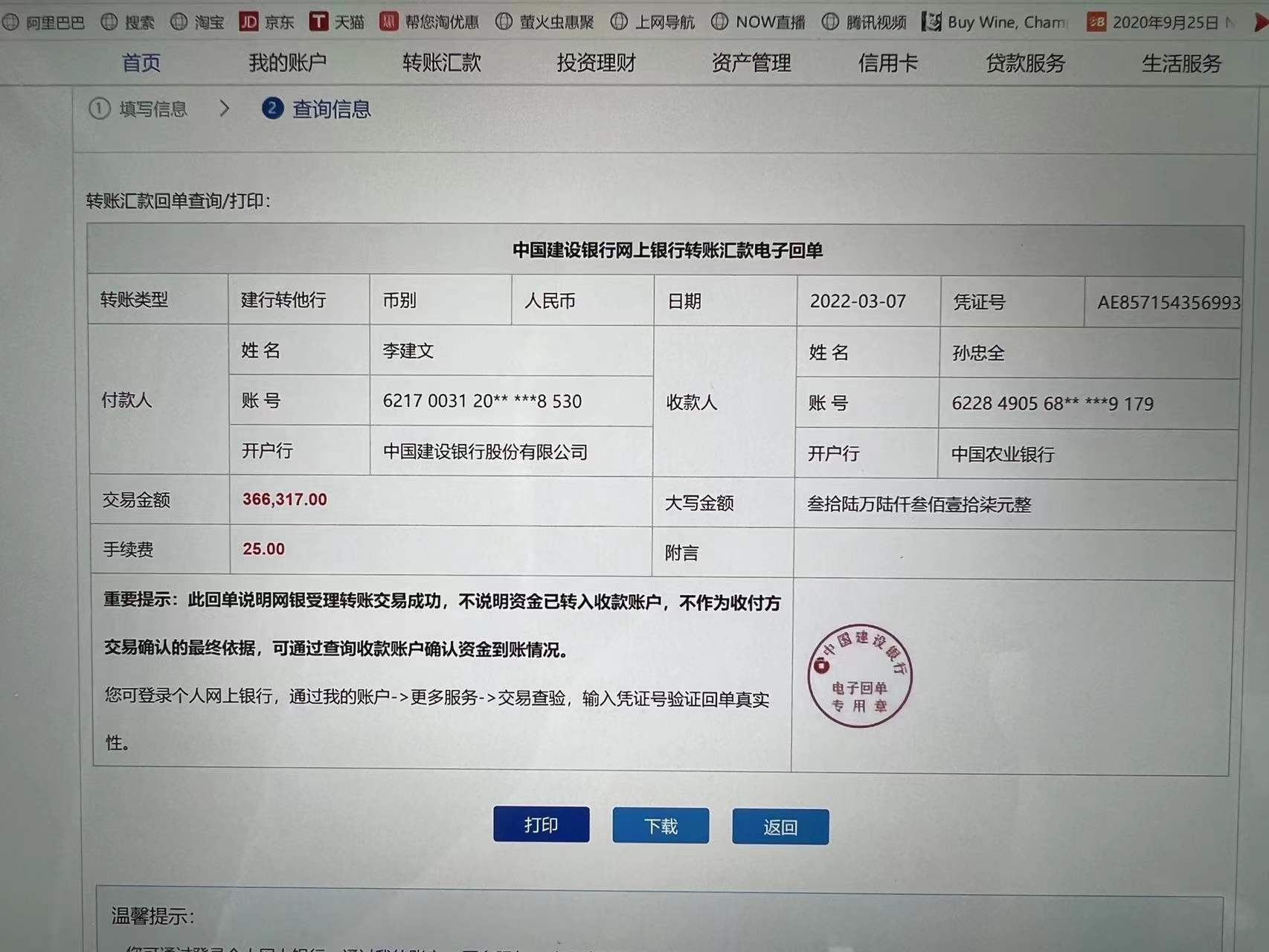1269x952 pixels.
Task: Open the 淘宝 bookmark
Action: coord(197,22)
